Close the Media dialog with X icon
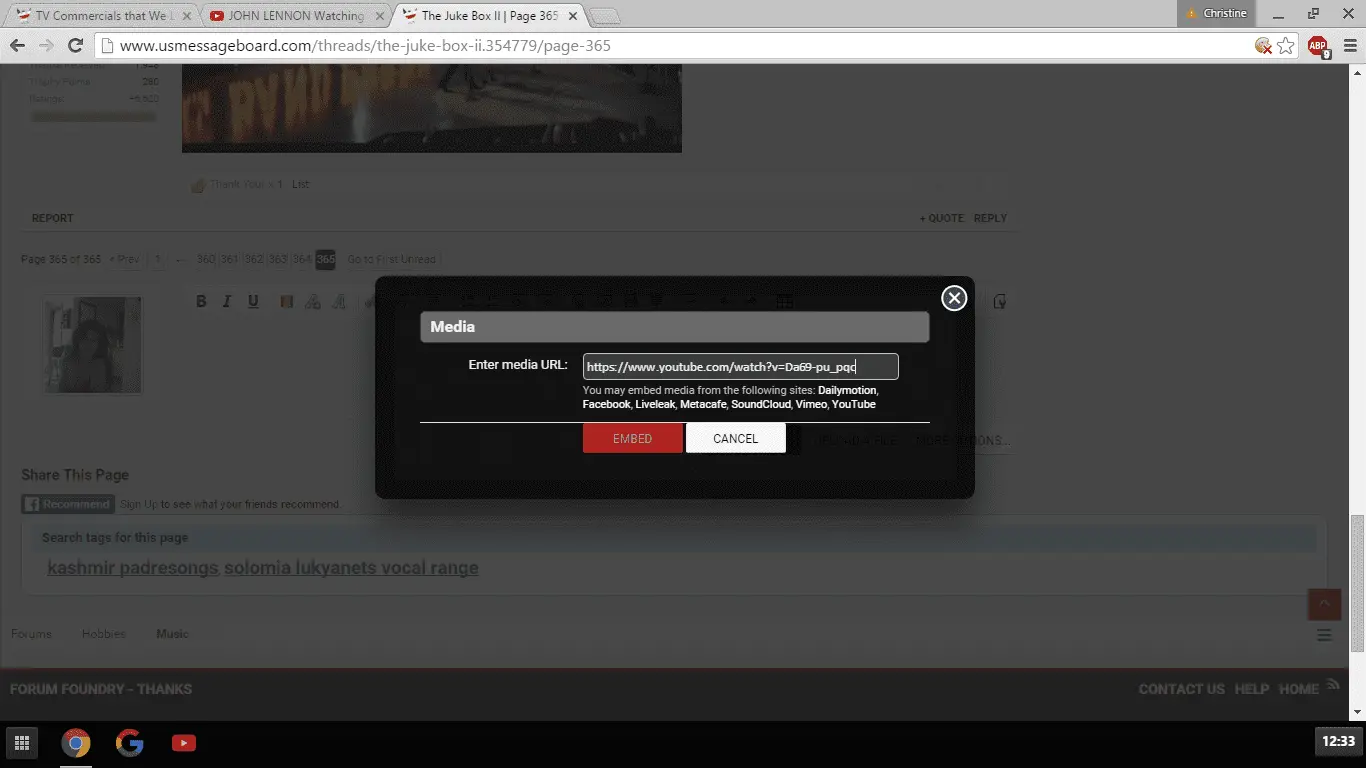Viewport: 1366px width, 768px height. 954,298
